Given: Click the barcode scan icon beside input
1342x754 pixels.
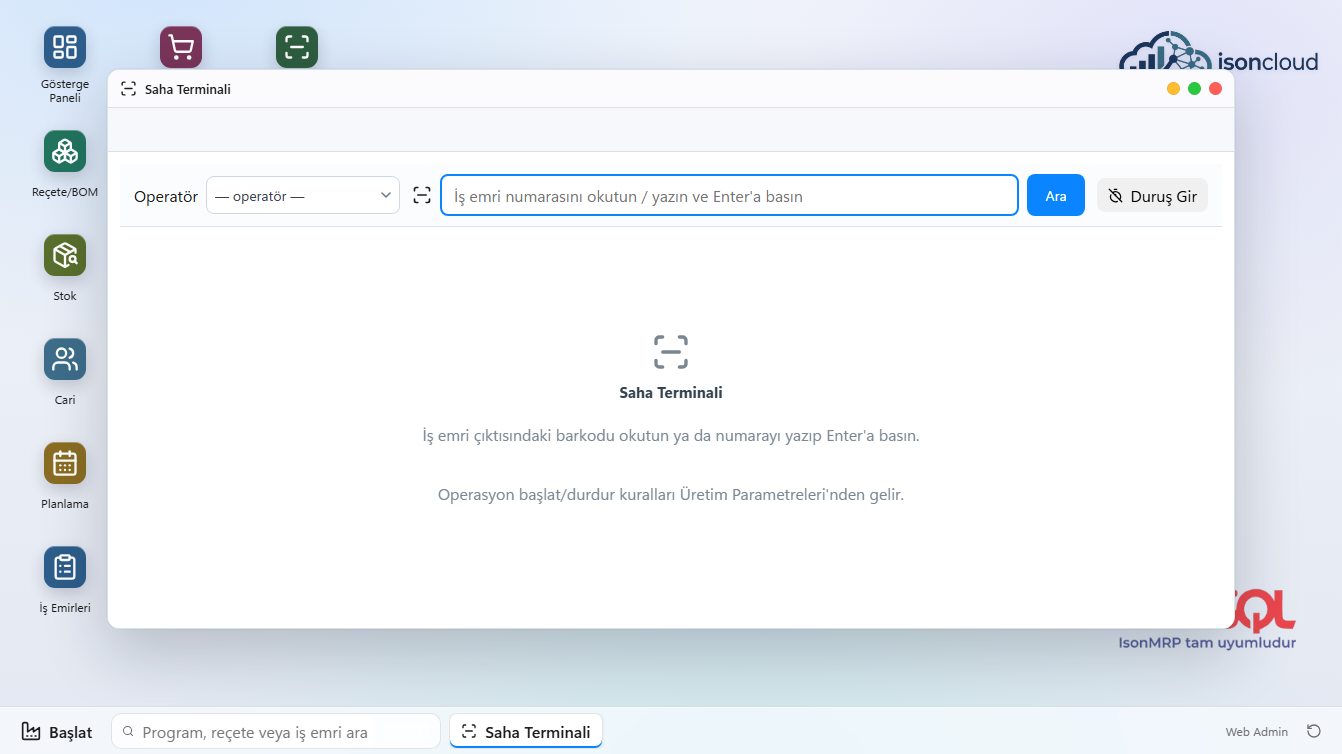Looking at the screenshot, I should coord(422,196).
